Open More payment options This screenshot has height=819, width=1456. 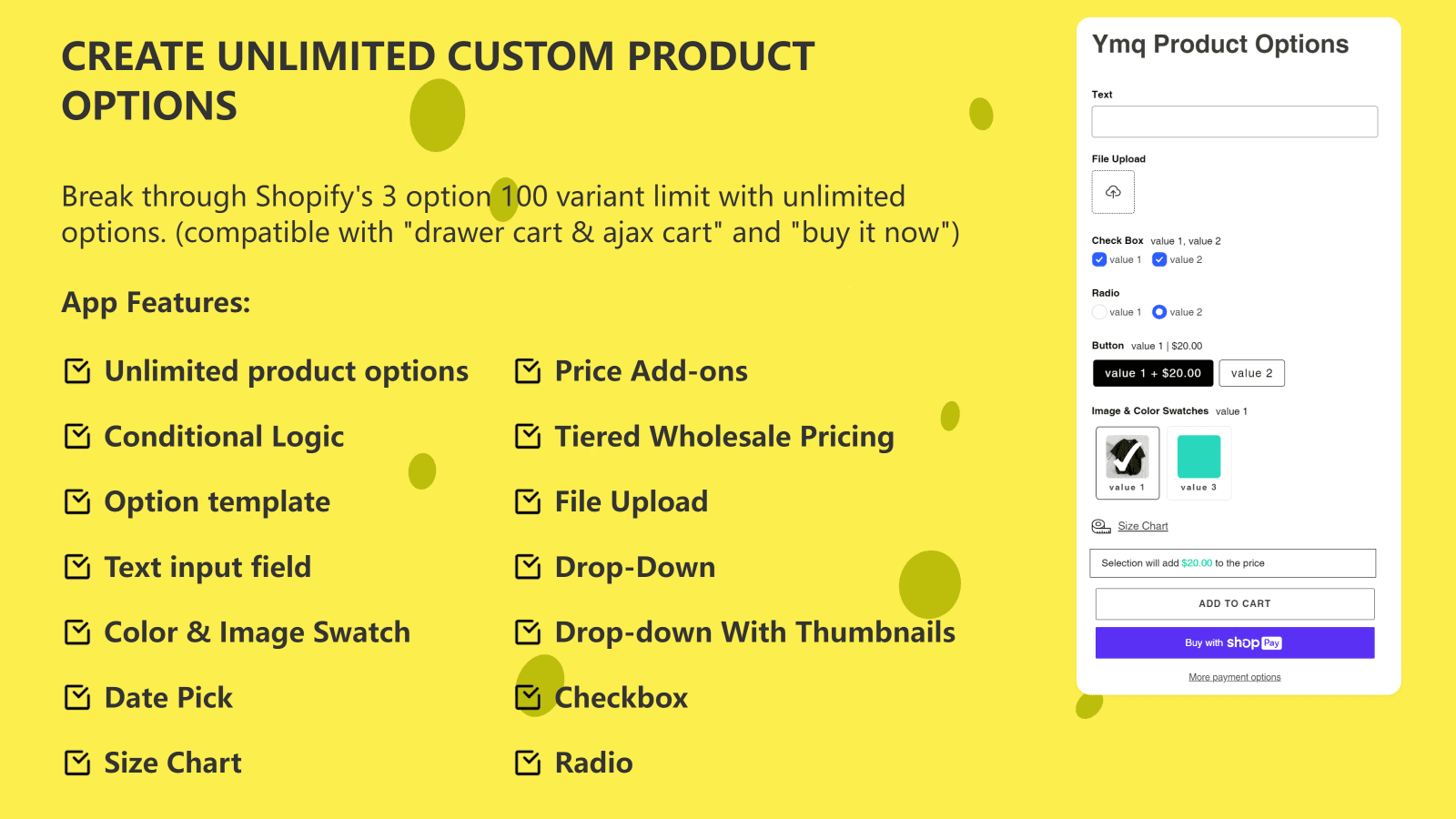pos(1235,676)
